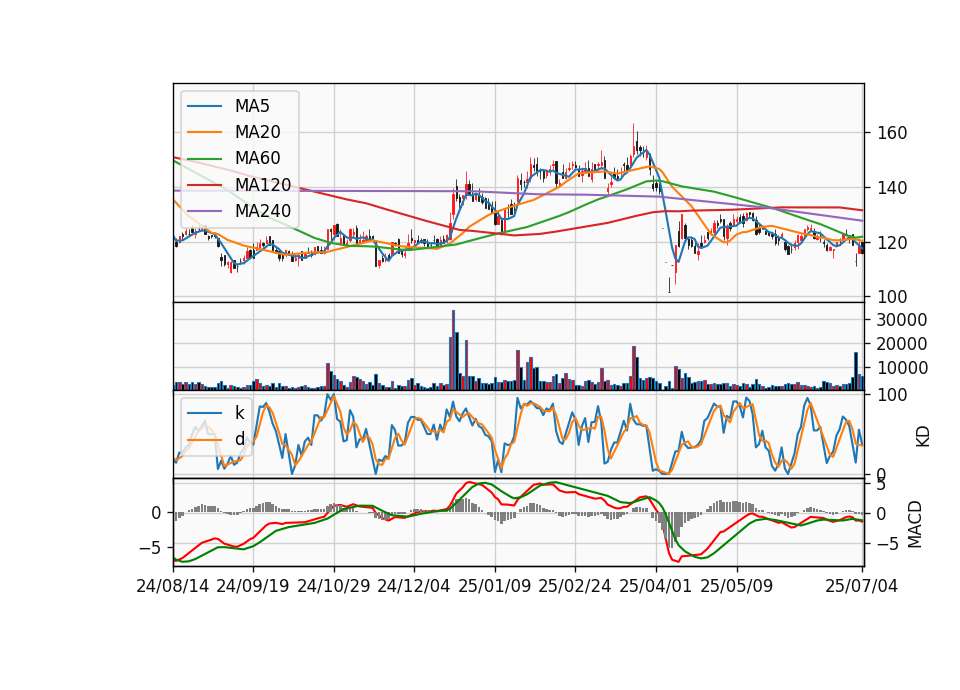Click the 10000 volume axis tick

[x=902, y=368]
